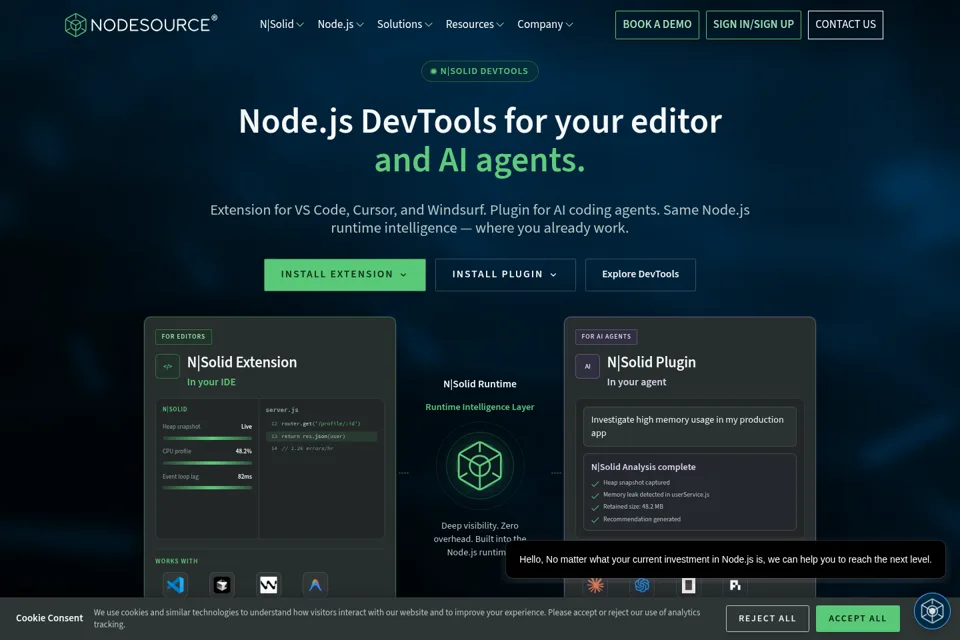Click the CPU profile progress bar
Image resolution: width=960 pixels, height=640 pixels.
[207, 463]
